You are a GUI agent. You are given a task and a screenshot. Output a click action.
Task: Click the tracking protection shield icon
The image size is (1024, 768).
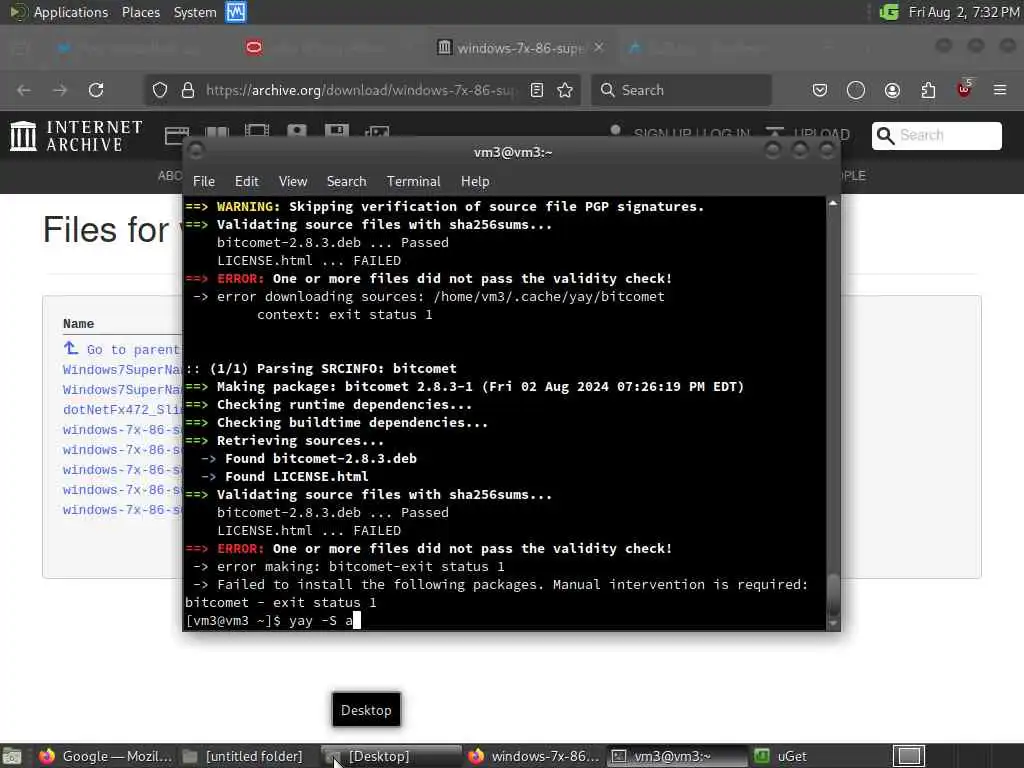(160, 90)
